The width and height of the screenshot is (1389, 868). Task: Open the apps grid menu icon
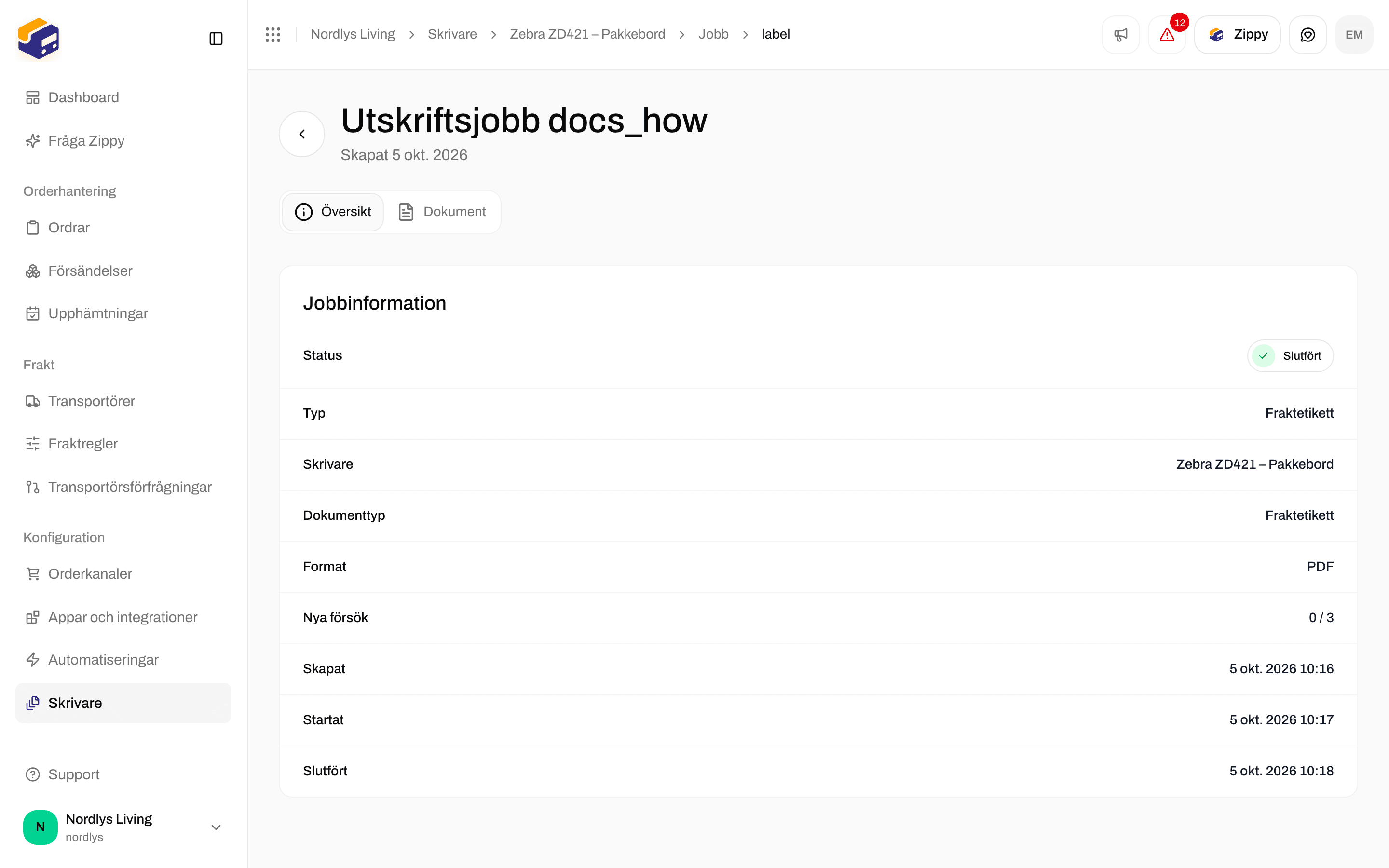click(272, 34)
